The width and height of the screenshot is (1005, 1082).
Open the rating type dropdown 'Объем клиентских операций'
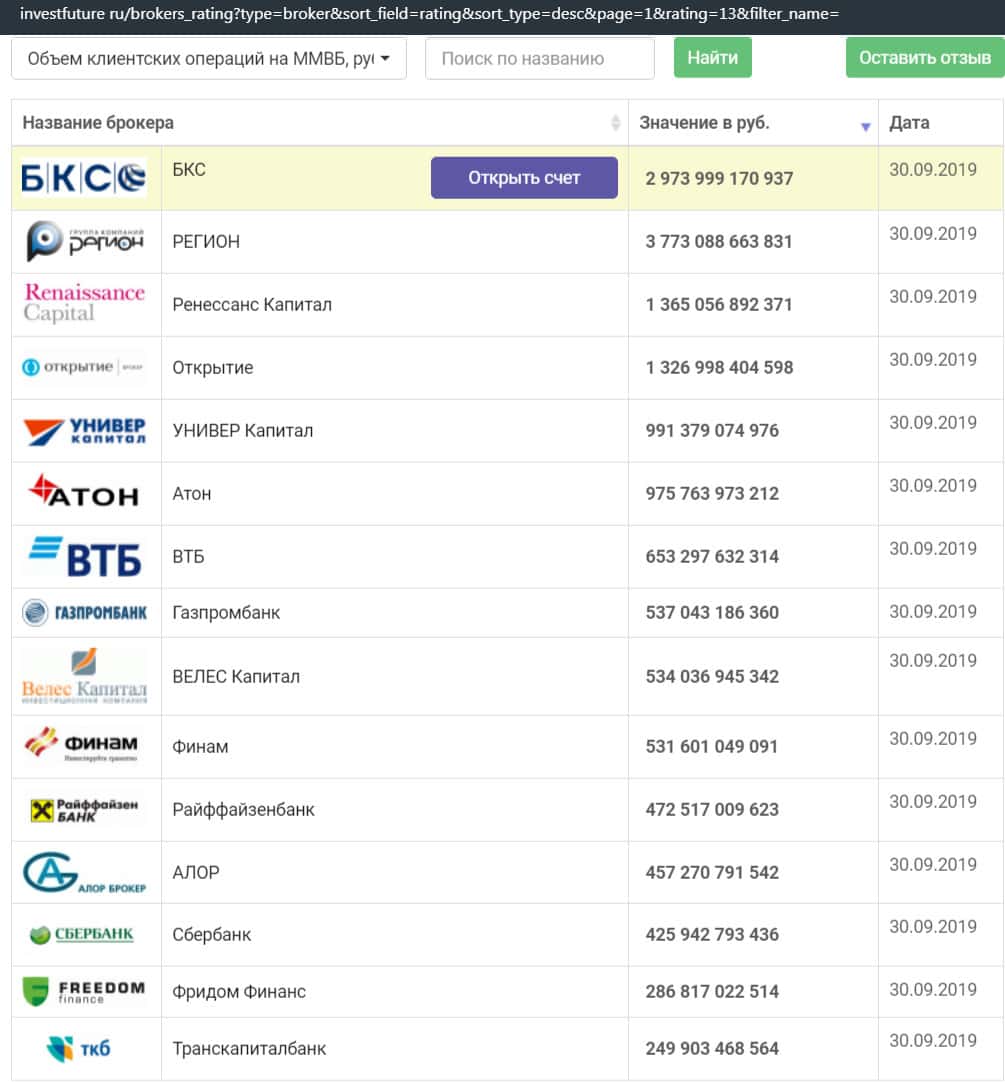(208, 59)
